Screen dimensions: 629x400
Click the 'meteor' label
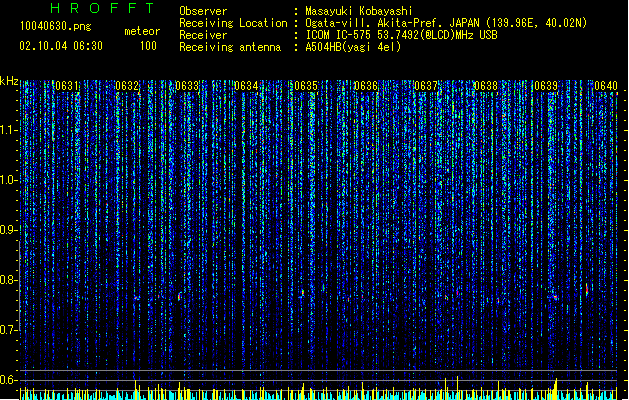tap(142, 31)
